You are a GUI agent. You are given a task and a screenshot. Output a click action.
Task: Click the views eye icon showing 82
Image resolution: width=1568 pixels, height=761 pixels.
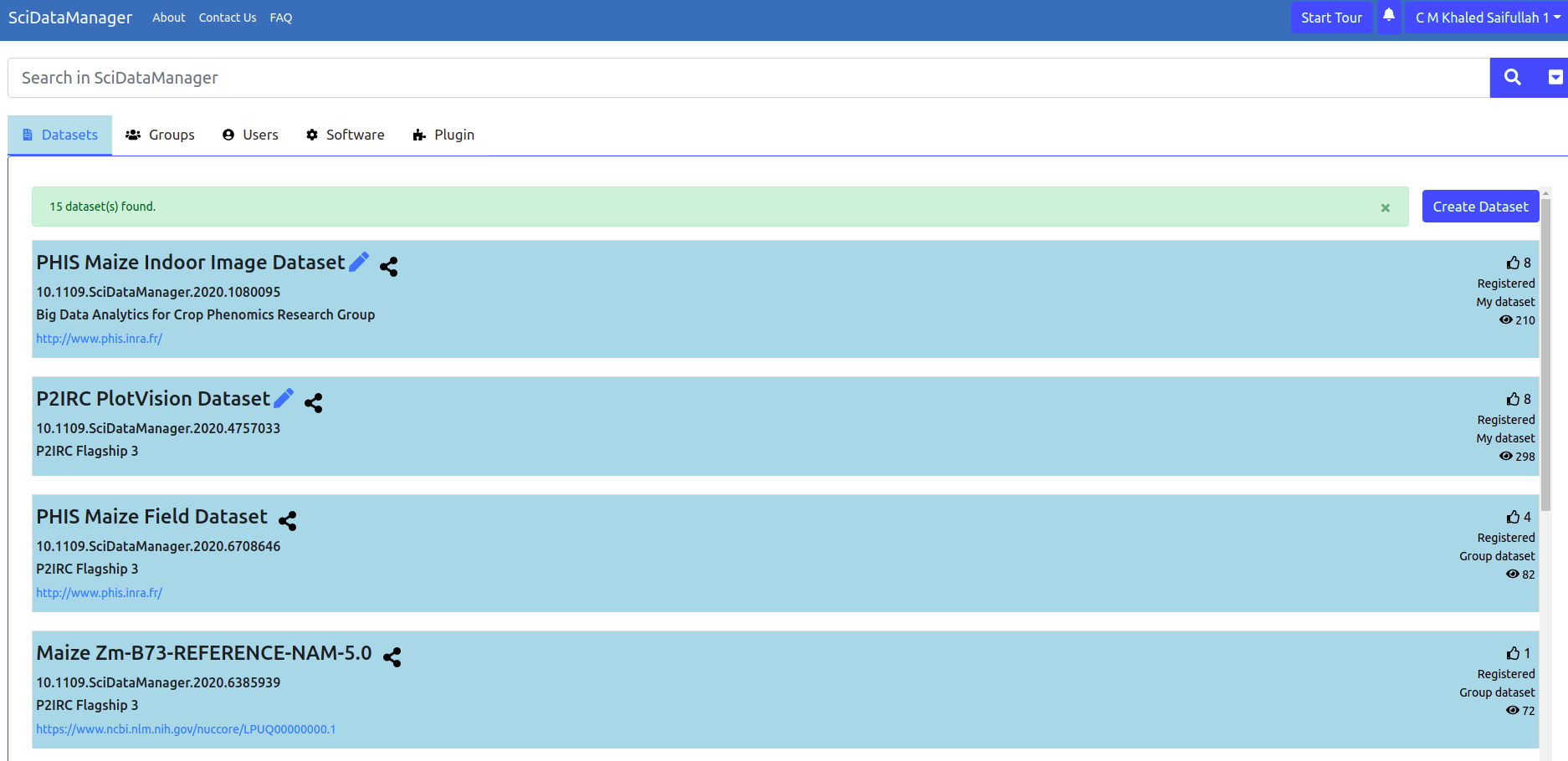1512,574
